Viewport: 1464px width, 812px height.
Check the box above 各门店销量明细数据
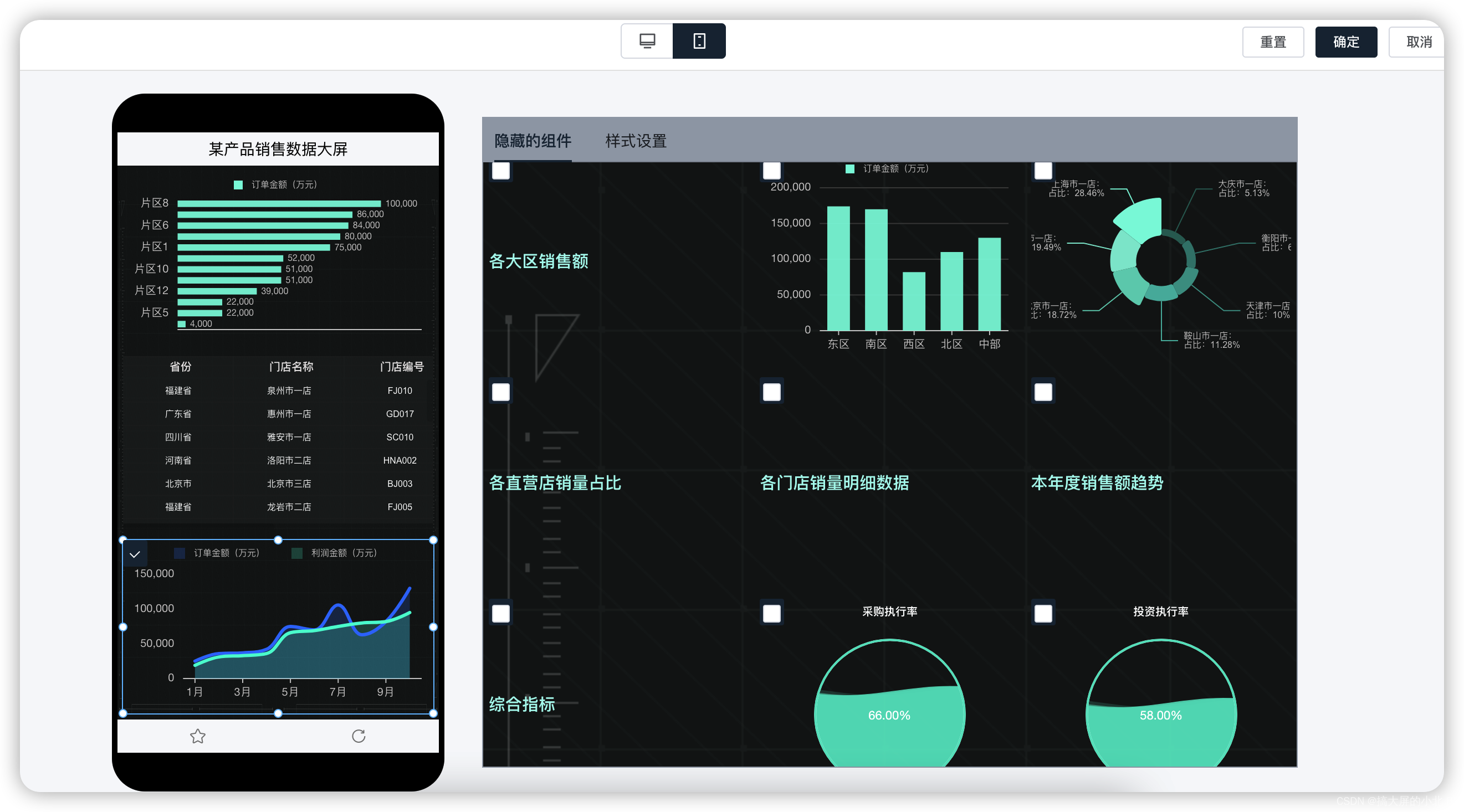point(772,392)
